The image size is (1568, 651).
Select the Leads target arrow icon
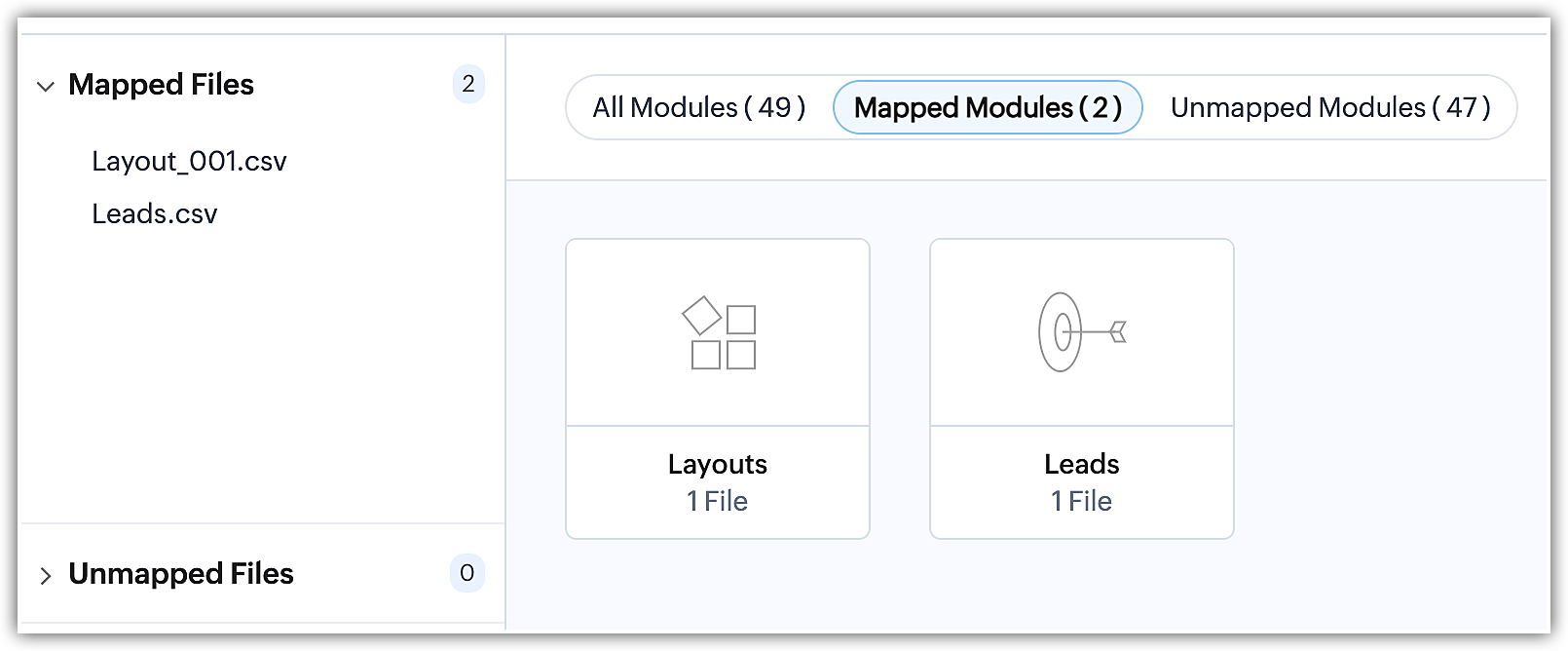(1082, 332)
